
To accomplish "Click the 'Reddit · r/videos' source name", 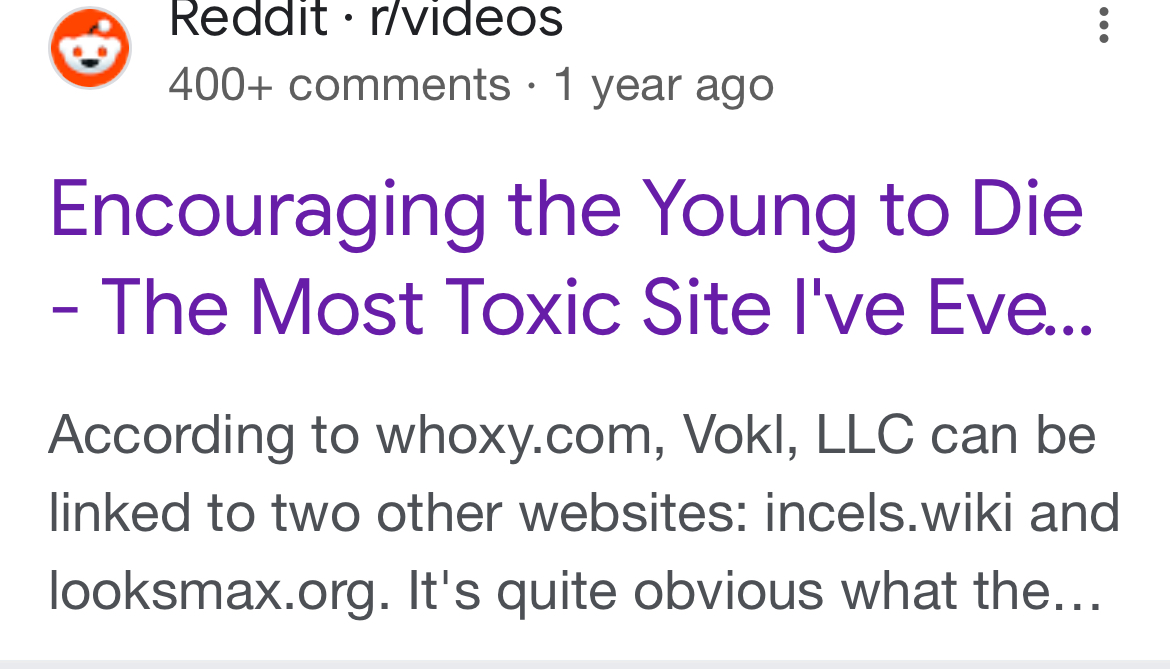I will [366, 18].
